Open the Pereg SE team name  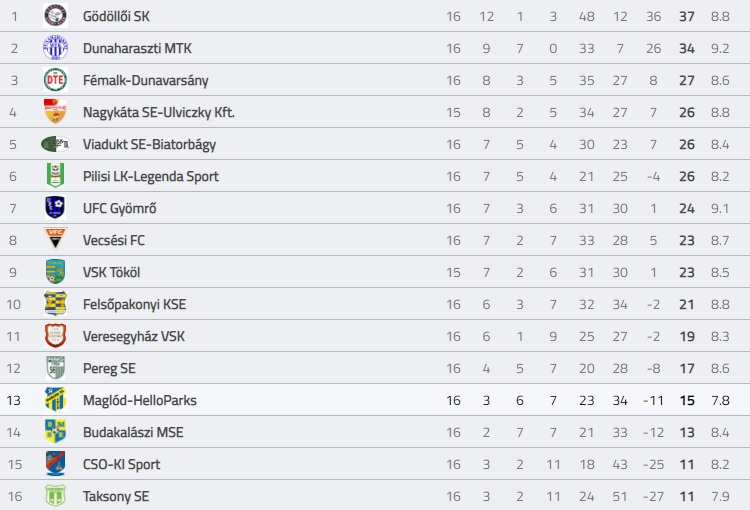coord(109,368)
